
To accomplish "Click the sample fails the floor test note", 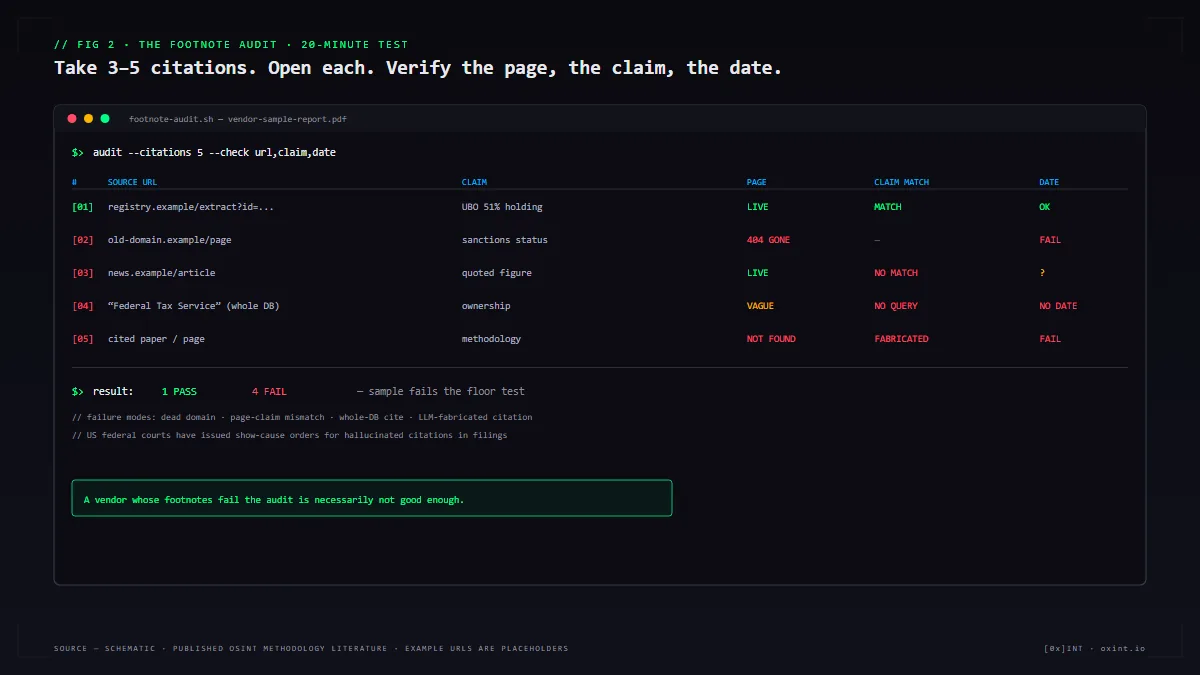I will [x=441, y=391].
